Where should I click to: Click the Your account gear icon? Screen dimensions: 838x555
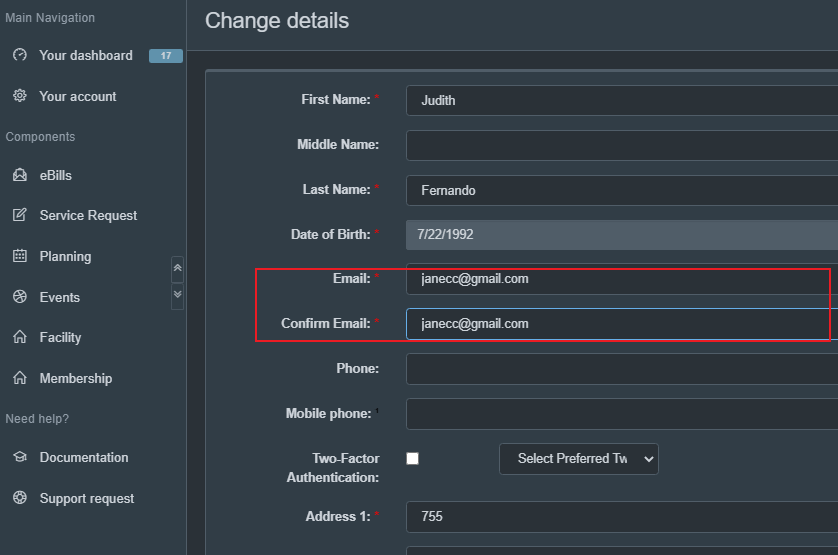(19, 96)
